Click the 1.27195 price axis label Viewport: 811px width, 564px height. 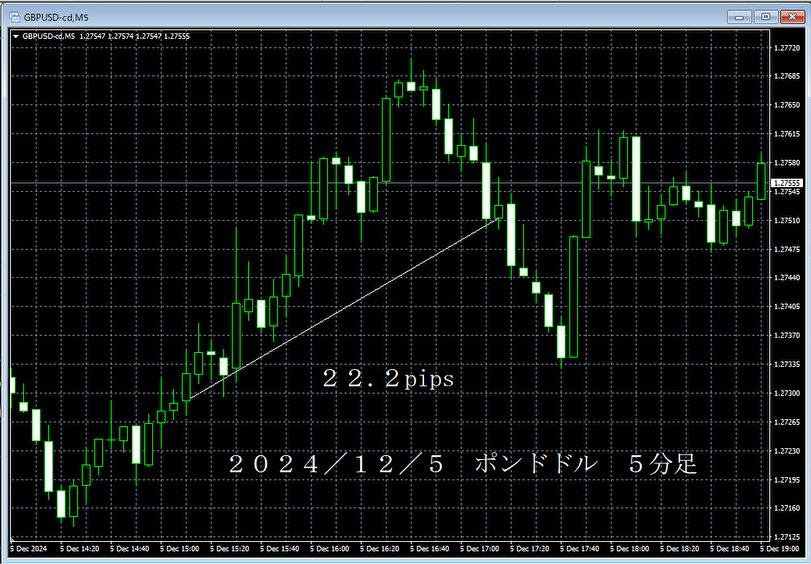(x=786, y=480)
